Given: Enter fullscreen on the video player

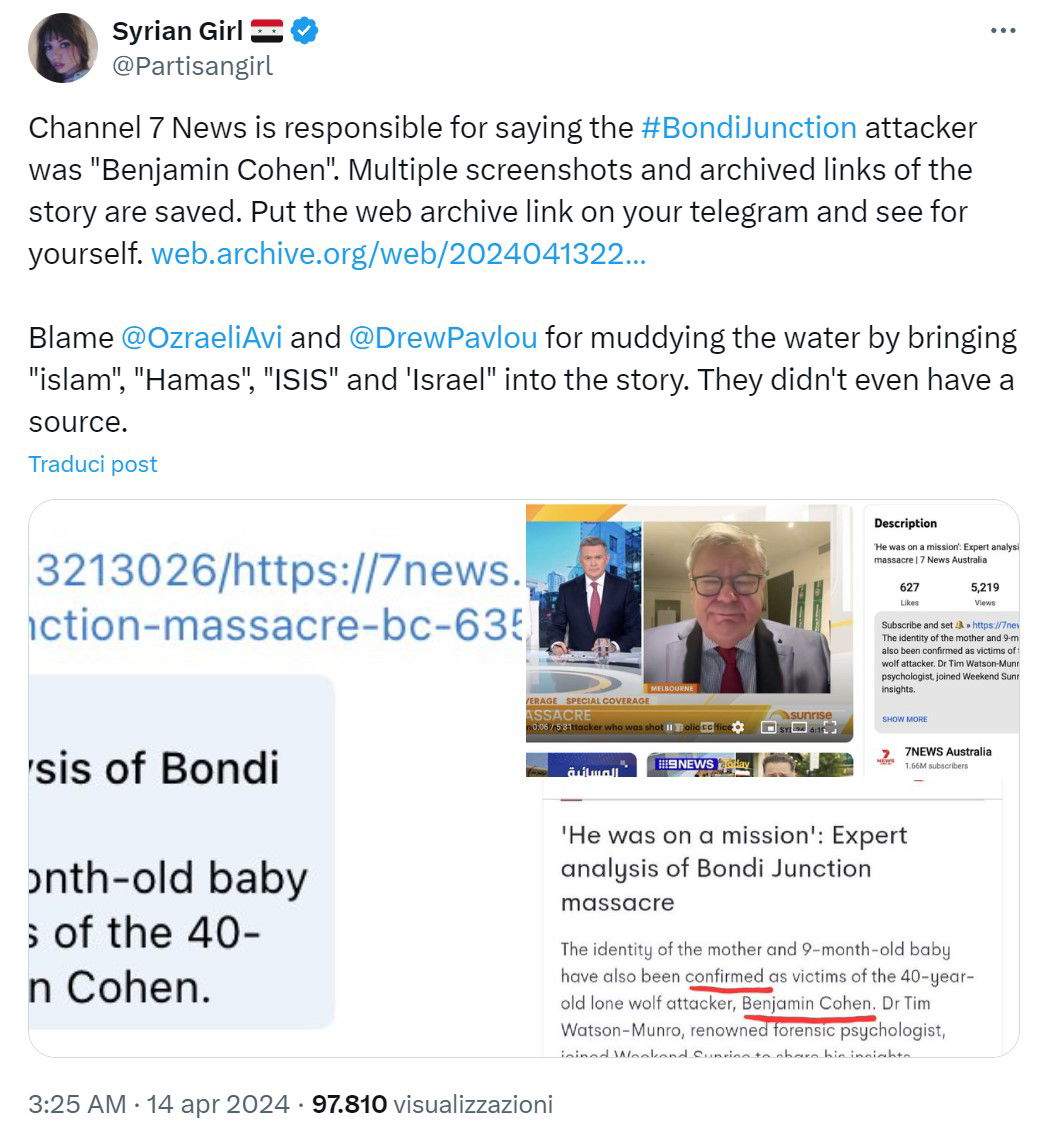Looking at the screenshot, I should [x=829, y=727].
